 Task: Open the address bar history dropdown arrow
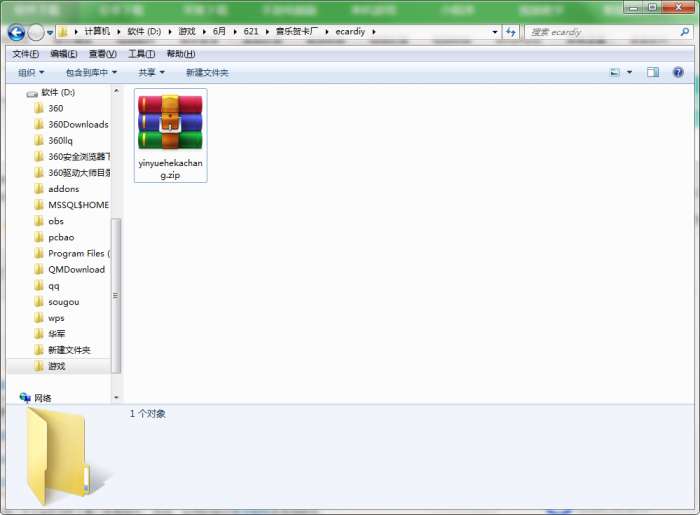(x=495, y=32)
